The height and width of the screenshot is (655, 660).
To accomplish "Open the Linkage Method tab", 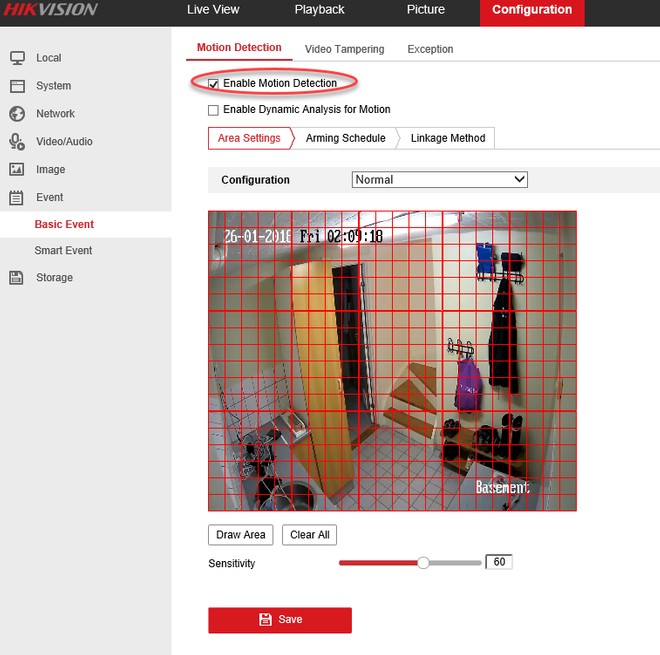I will [x=447, y=138].
